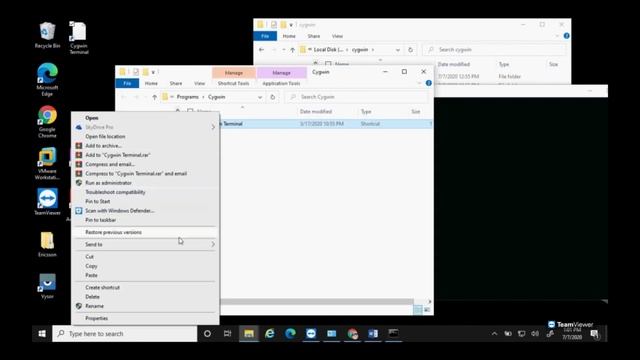The image size is (640, 360).
Task: Open VMware Workstation desktop icon
Action: tap(47, 163)
